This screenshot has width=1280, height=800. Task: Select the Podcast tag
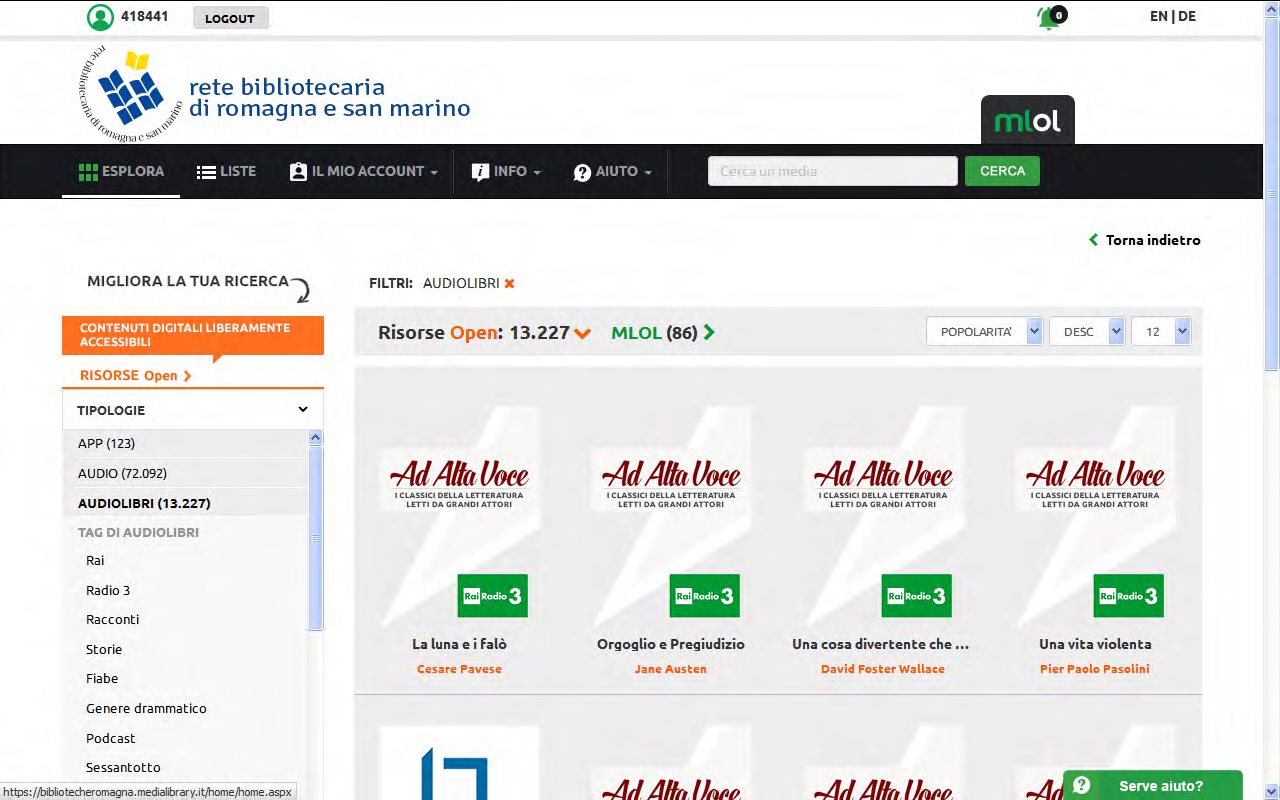[x=110, y=738]
